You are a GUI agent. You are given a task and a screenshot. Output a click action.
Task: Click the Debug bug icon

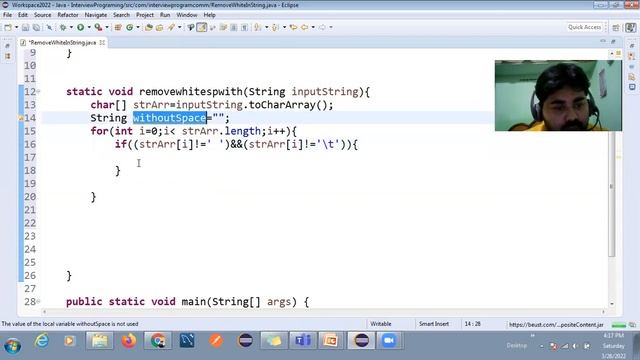(63, 27)
